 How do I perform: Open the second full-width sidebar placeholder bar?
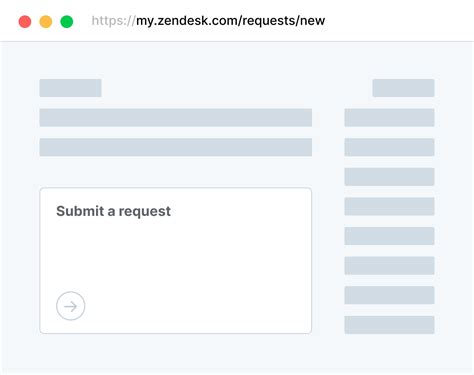pyautogui.click(x=389, y=147)
